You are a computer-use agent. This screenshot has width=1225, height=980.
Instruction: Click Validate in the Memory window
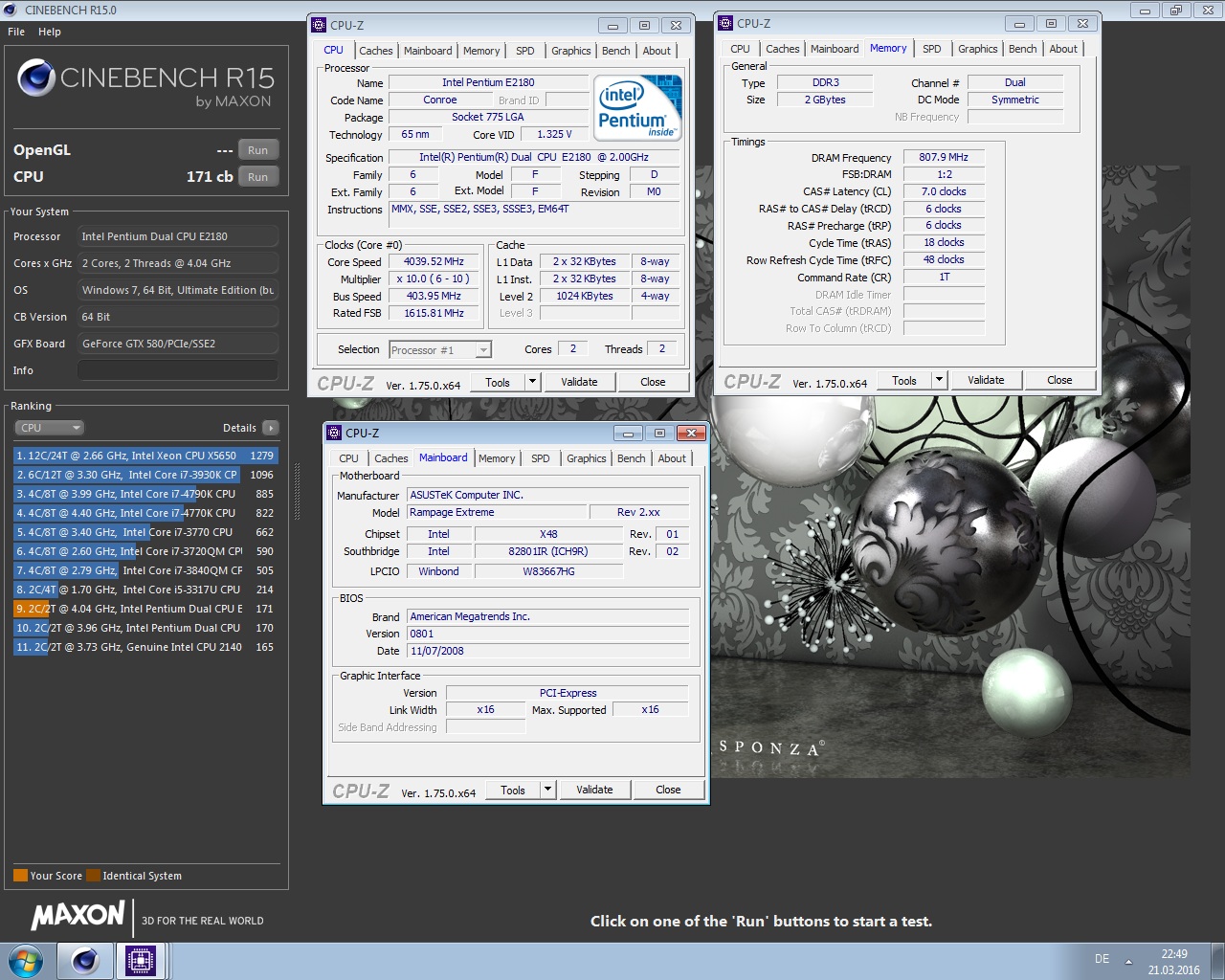(986, 380)
